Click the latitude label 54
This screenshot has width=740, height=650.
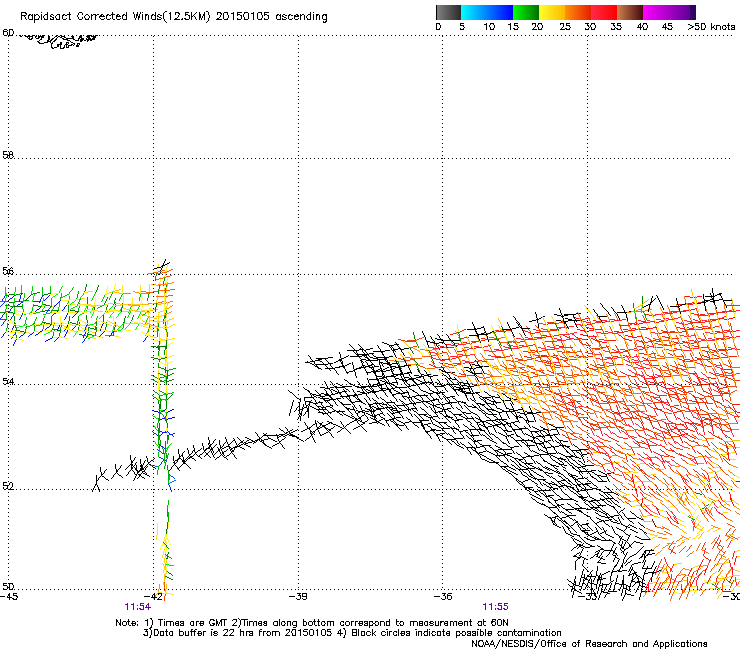(x=8, y=381)
